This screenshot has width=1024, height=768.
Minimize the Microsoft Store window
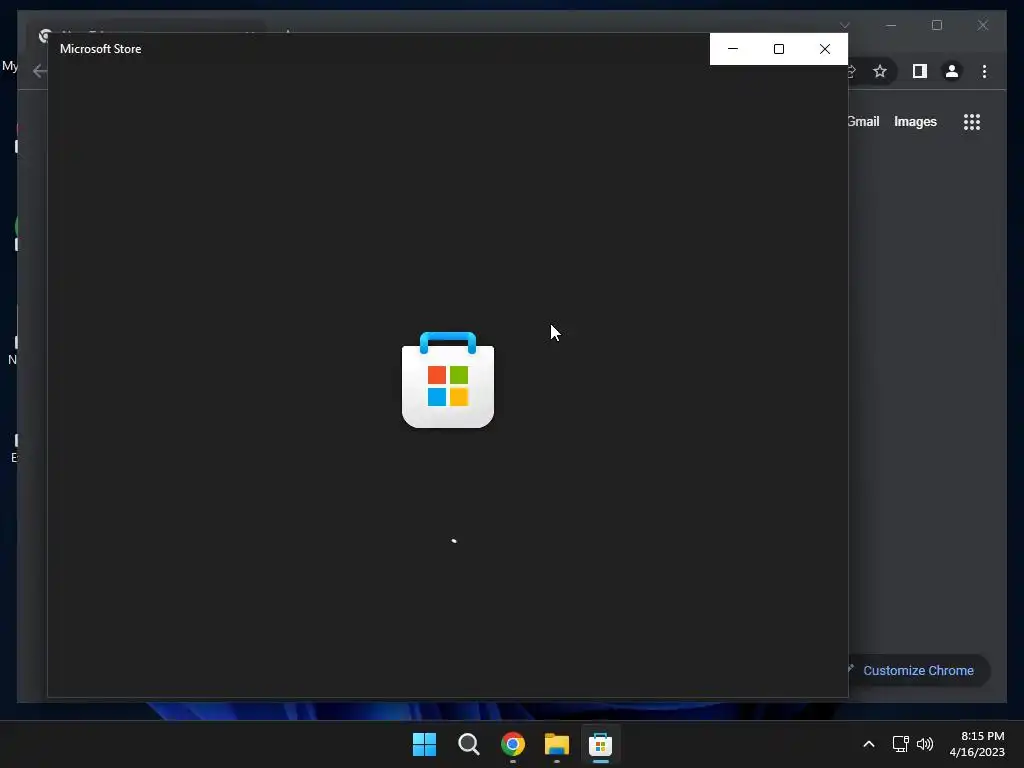pyautogui.click(x=733, y=49)
